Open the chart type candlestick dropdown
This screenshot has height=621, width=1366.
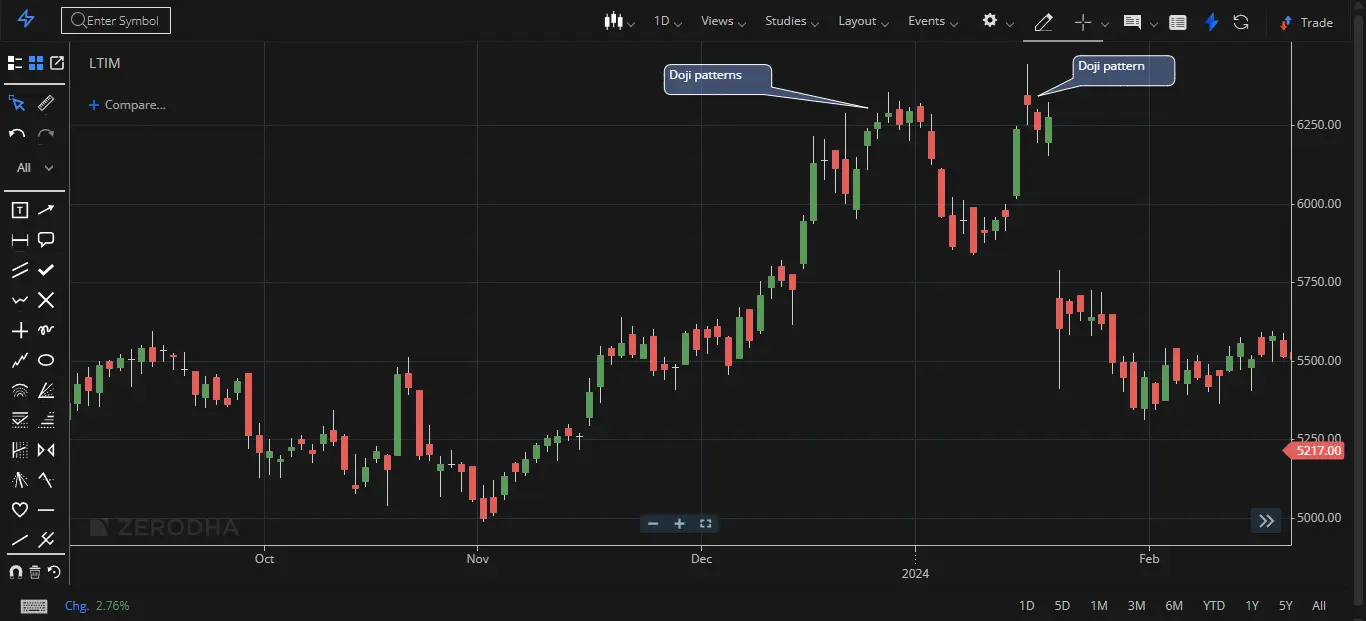[x=620, y=21]
